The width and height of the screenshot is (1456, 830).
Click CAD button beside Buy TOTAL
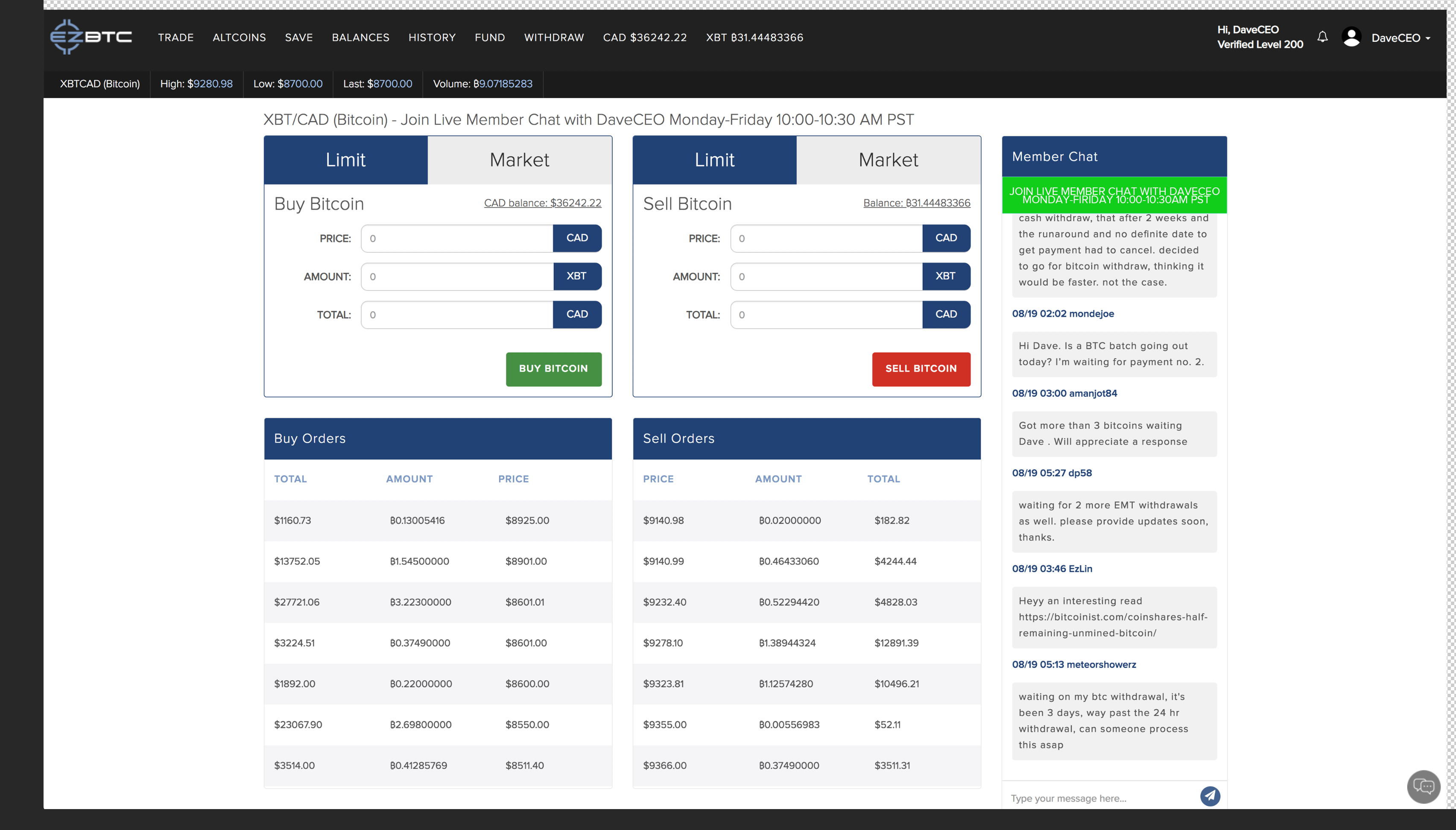click(577, 315)
